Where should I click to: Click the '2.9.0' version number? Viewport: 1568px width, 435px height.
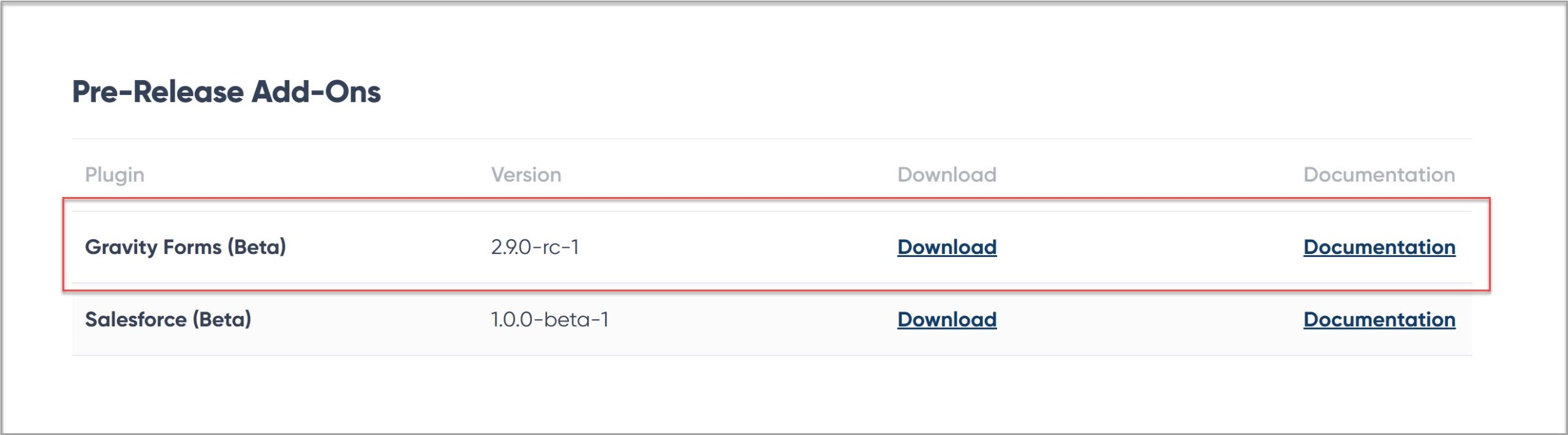coord(511,247)
